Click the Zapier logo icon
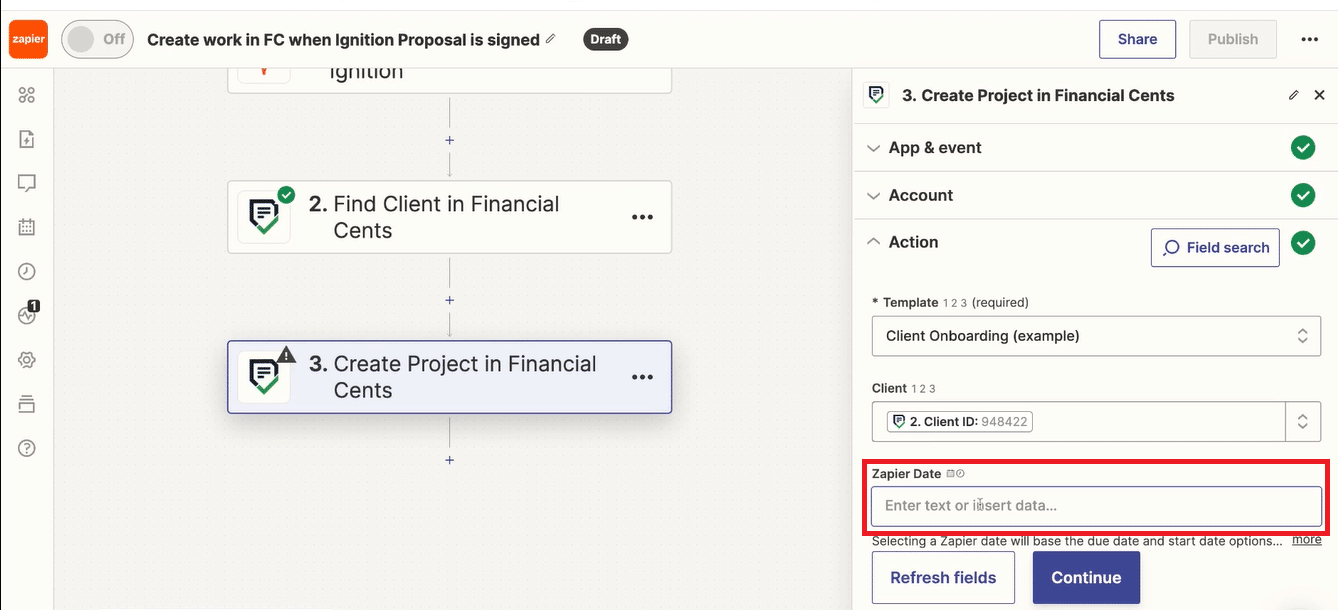The image size is (1338, 610). [27, 39]
